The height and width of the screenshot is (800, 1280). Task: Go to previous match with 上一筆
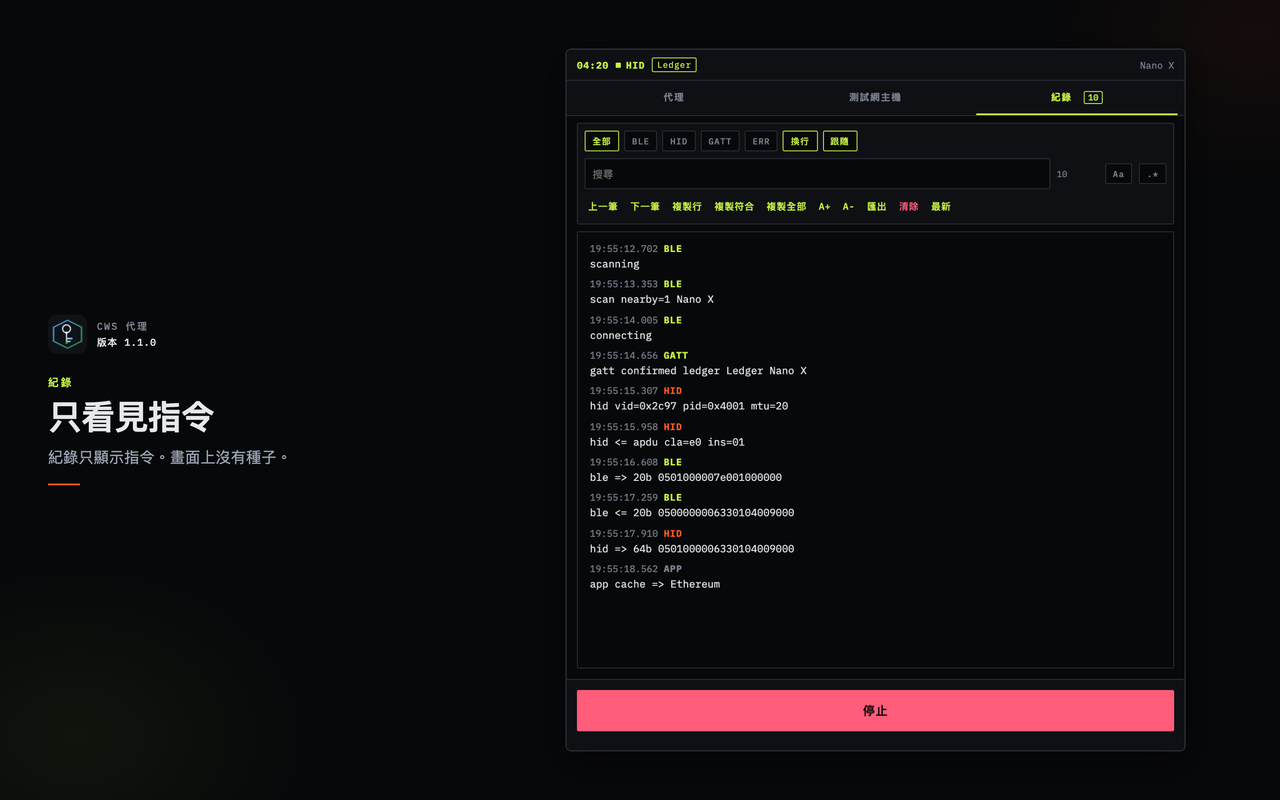point(603,207)
